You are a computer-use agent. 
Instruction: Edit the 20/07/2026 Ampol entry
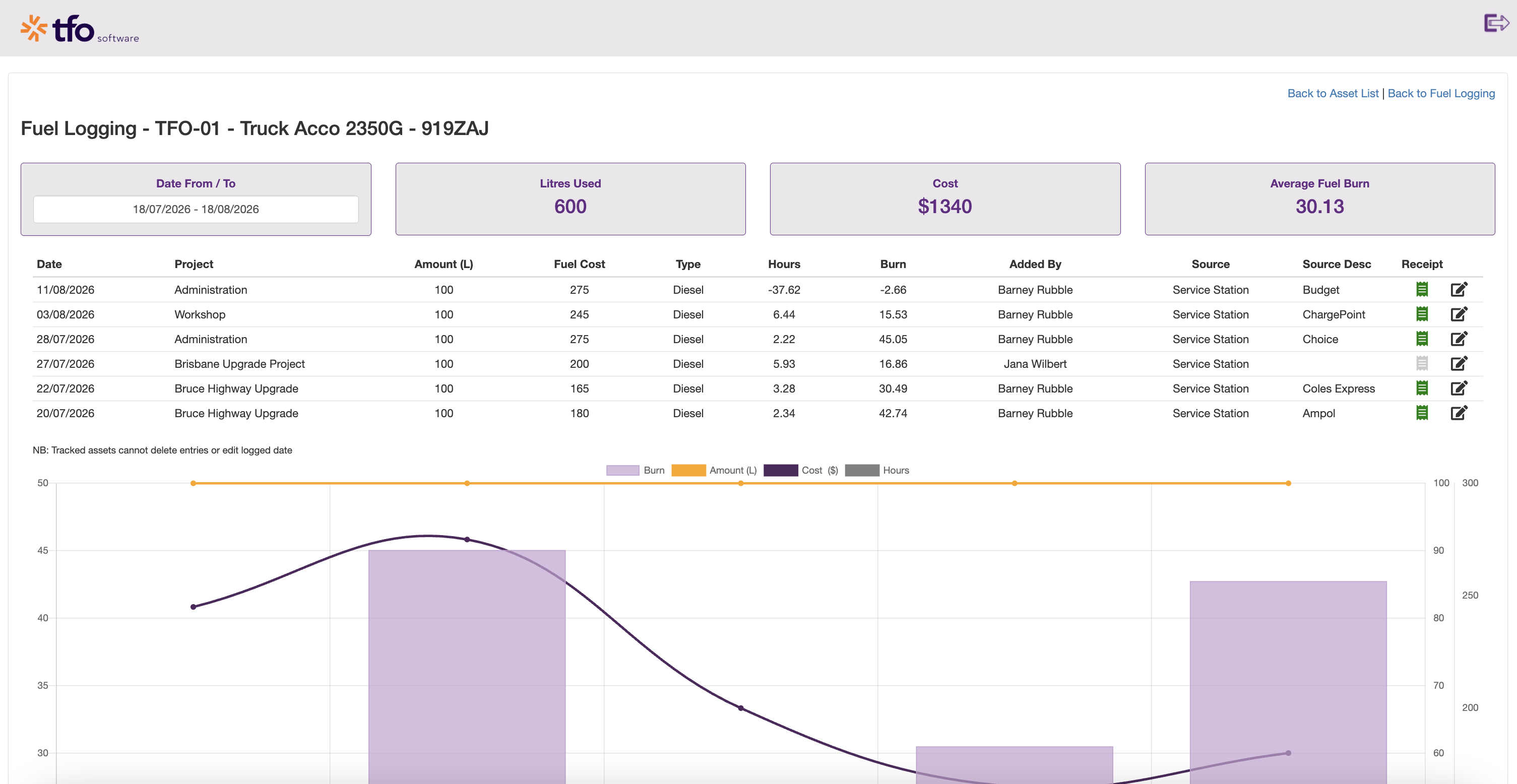pyautogui.click(x=1459, y=413)
